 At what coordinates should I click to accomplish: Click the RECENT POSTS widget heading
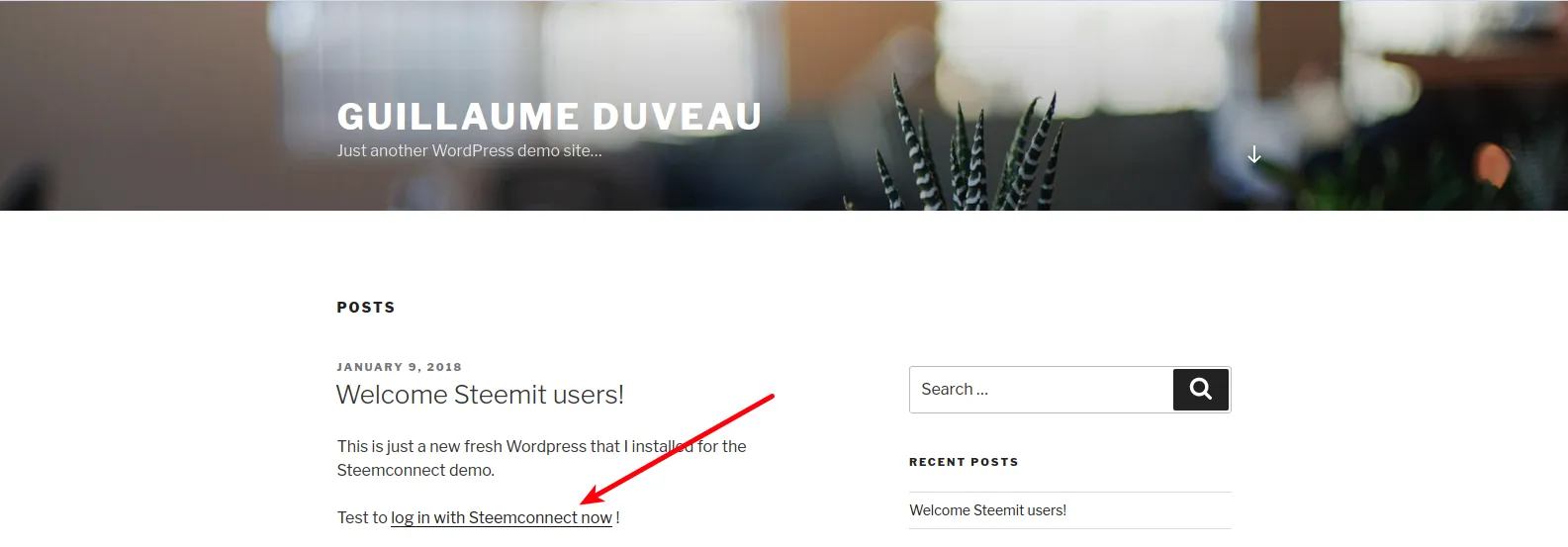(x=964, y=462)
